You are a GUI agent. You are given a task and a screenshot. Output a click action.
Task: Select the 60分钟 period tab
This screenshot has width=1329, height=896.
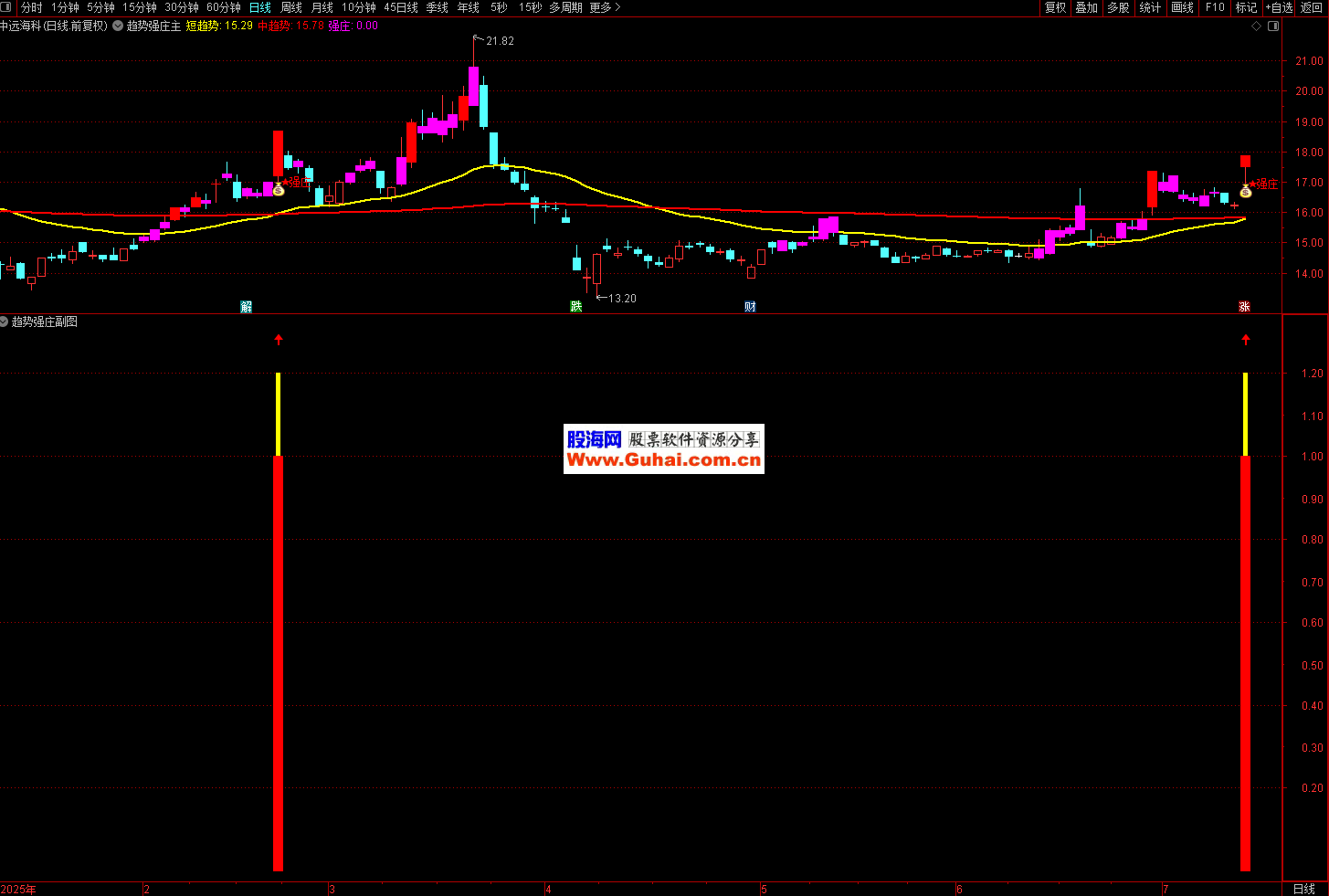(224, 7)
